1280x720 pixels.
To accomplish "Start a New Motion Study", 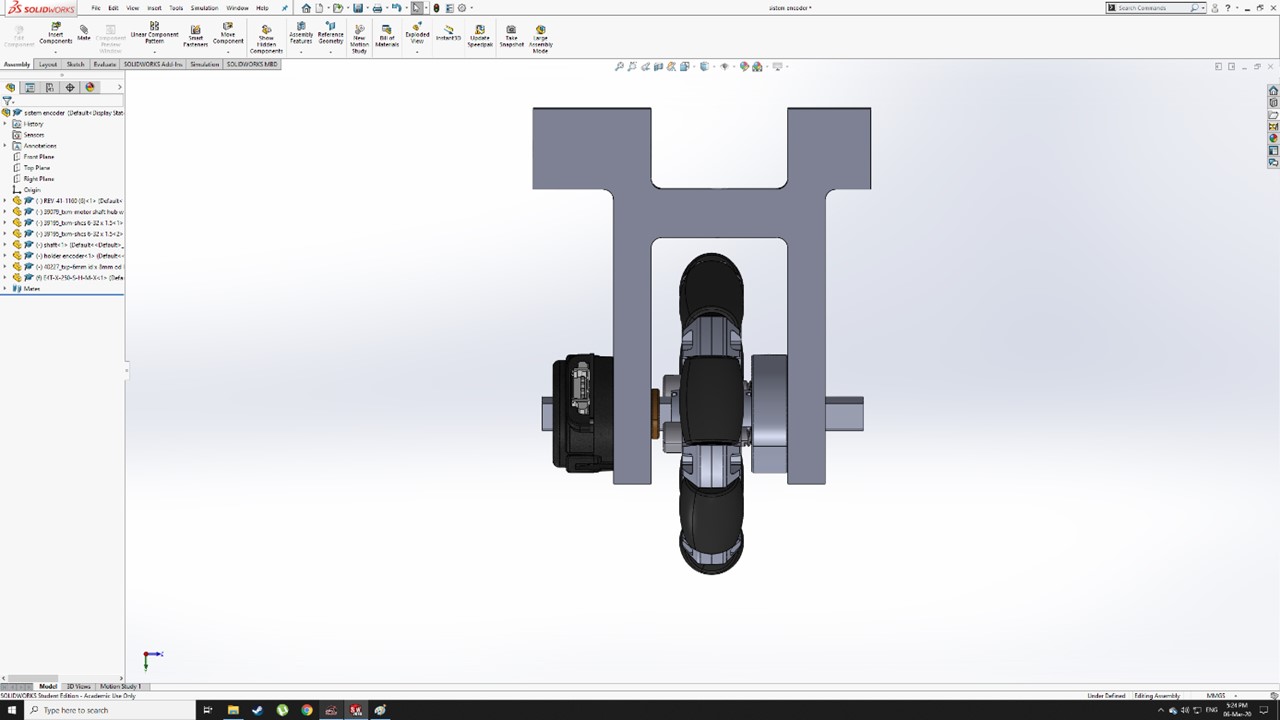I will (359, 38).
